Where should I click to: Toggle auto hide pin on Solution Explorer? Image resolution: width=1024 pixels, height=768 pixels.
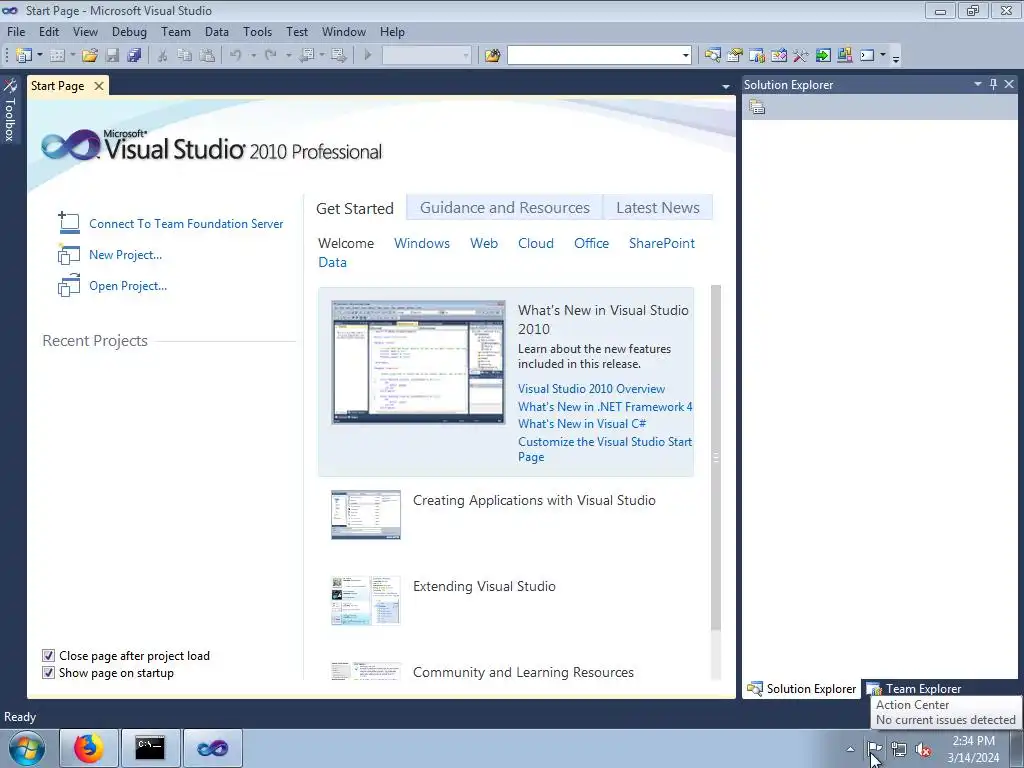993,84
